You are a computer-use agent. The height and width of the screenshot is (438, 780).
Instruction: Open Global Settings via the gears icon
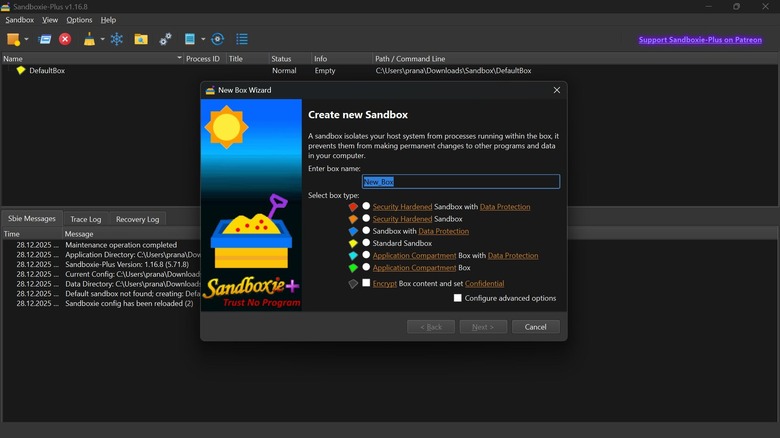(x=165, y=39)
